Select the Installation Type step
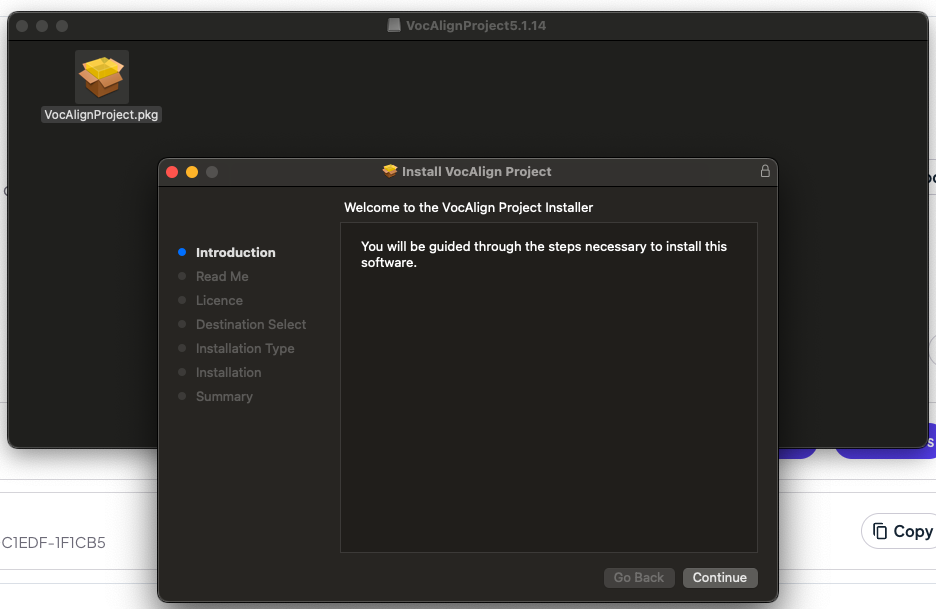 click(x=245, y=349)
